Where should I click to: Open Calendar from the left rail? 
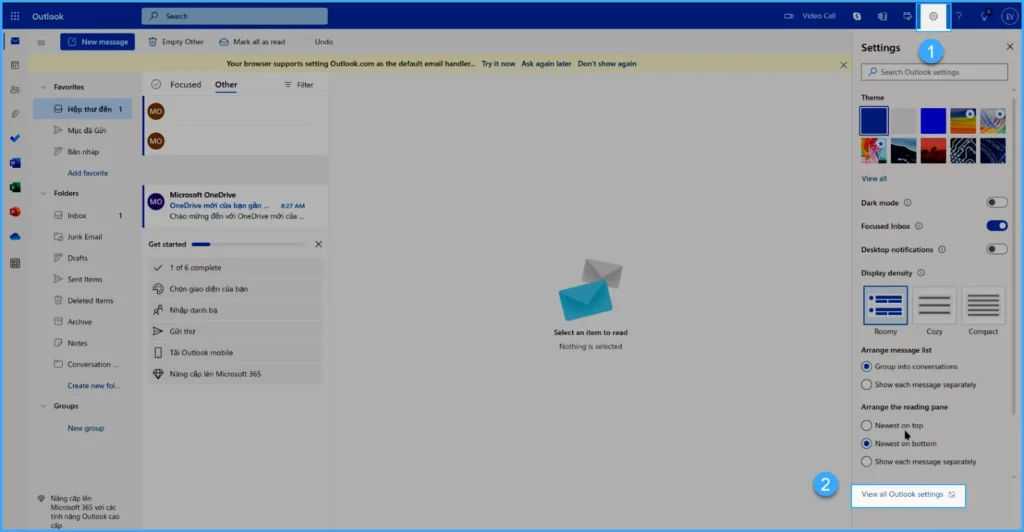(15, 65)
